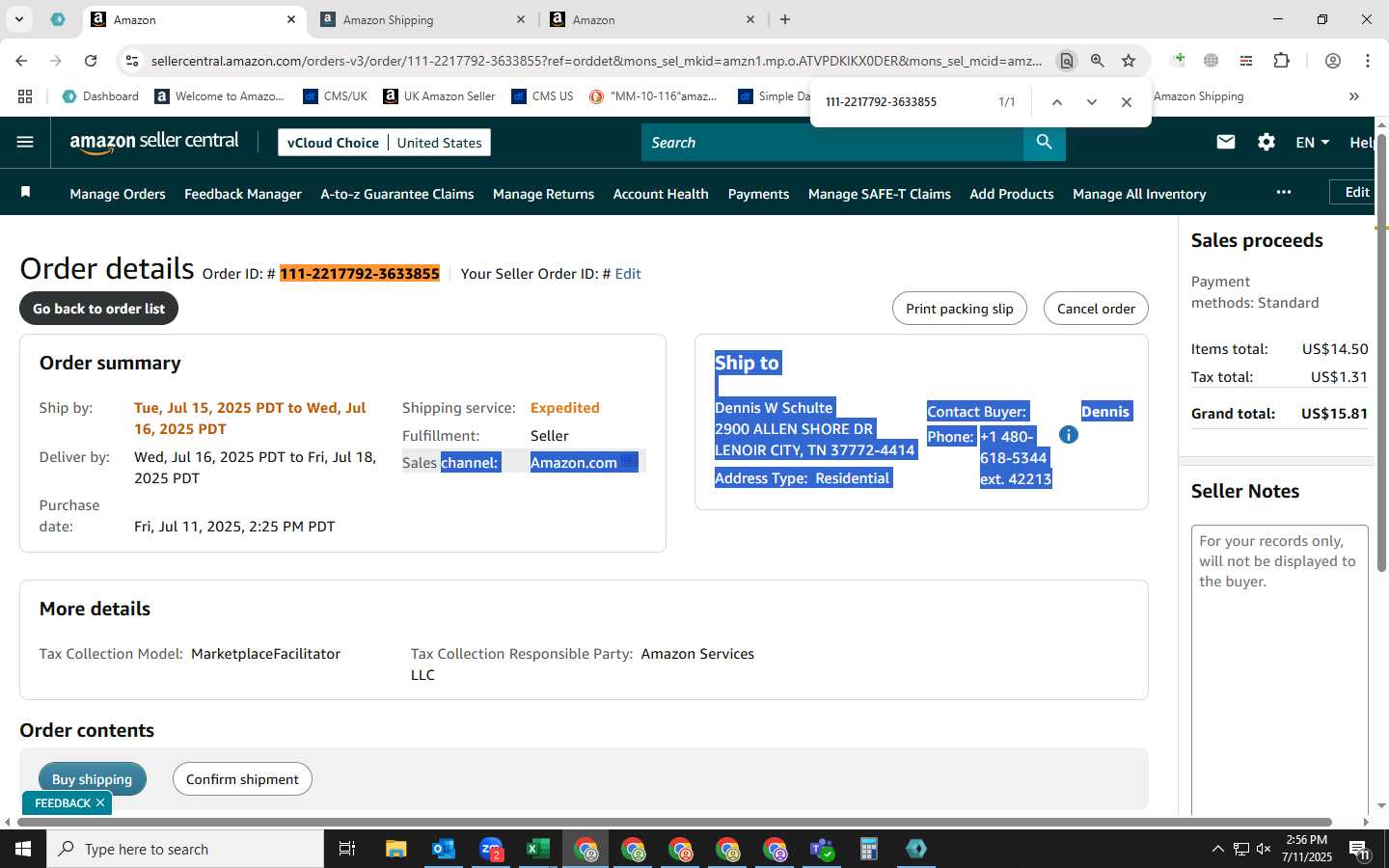Open Feedback Manager in the nav bar
Screen dimensions: 1389x868
point(243,194)
